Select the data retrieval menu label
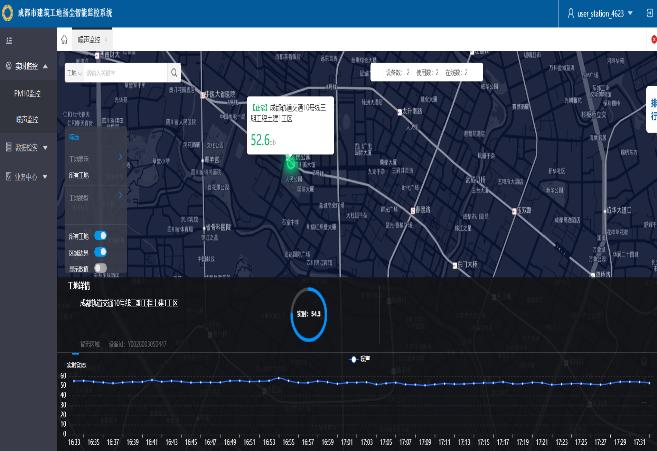The image size is (657, 451). [26, 148]
